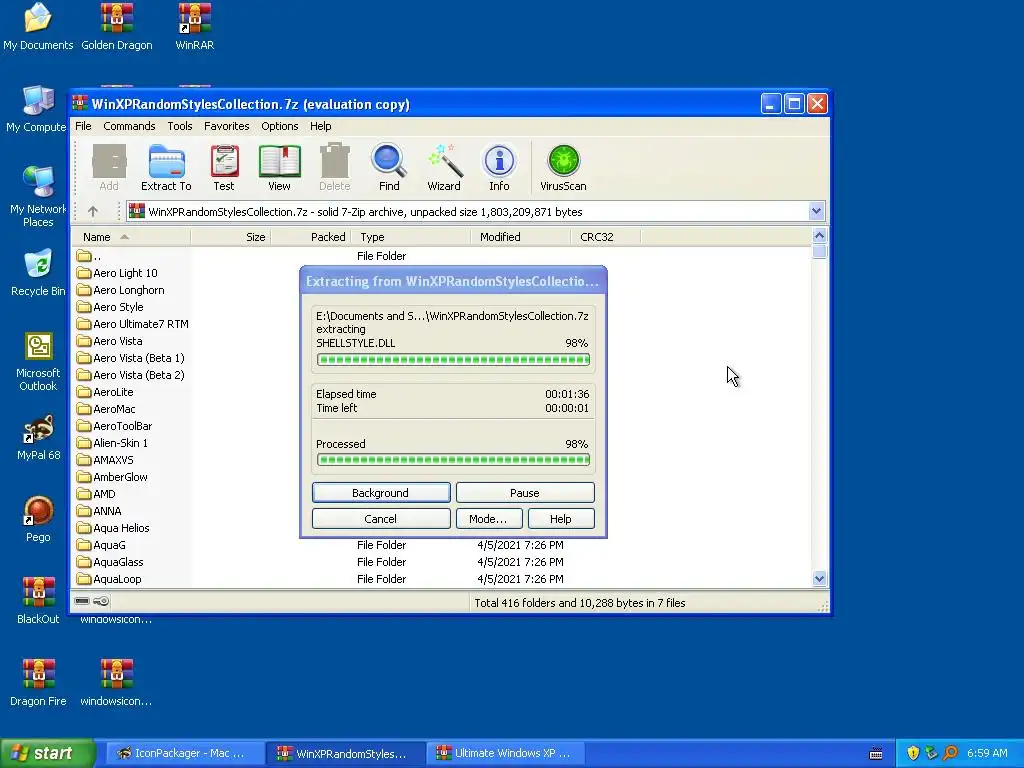Viewport: 1024px width, 768px height.
Task: Sort by the Type column header
Action: pos(411,237)
